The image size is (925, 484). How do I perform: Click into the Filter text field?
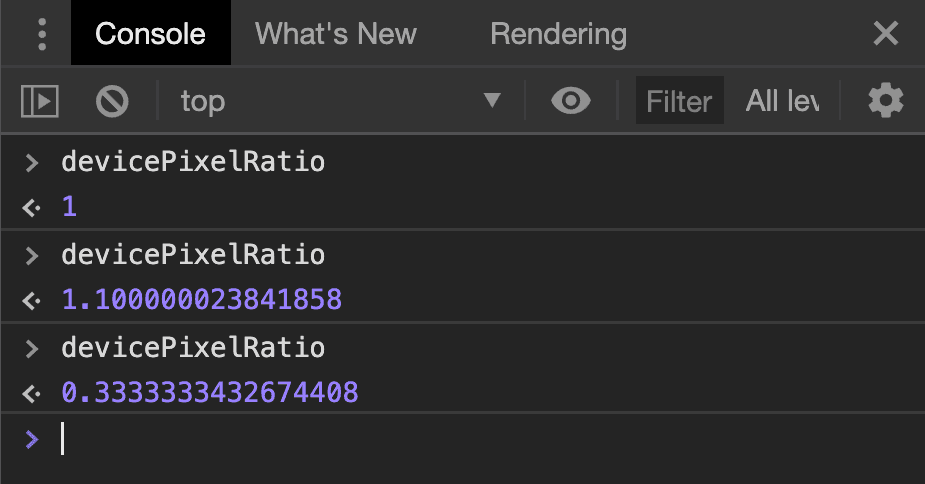679,101
